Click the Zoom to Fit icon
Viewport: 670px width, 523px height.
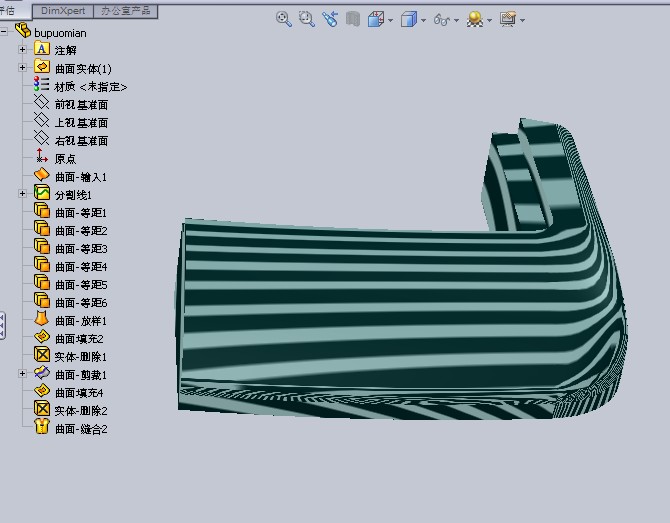click(283, 19)
